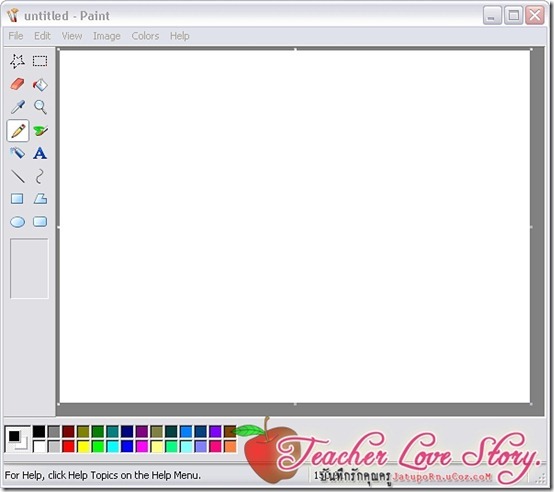Select the Fill With Color bucket
Viewport: 554px width, 492px height.
pos(40,84)
